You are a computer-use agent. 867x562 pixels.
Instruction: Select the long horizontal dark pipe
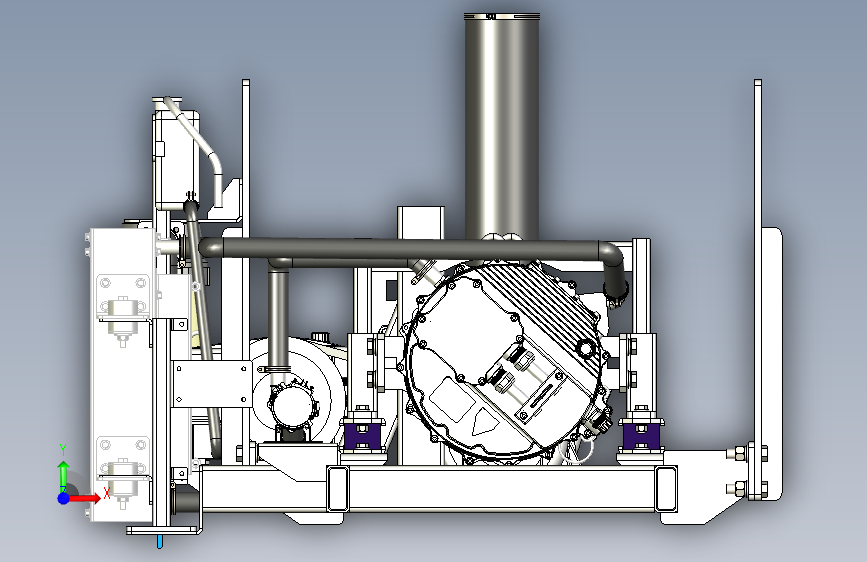point(412,249)
